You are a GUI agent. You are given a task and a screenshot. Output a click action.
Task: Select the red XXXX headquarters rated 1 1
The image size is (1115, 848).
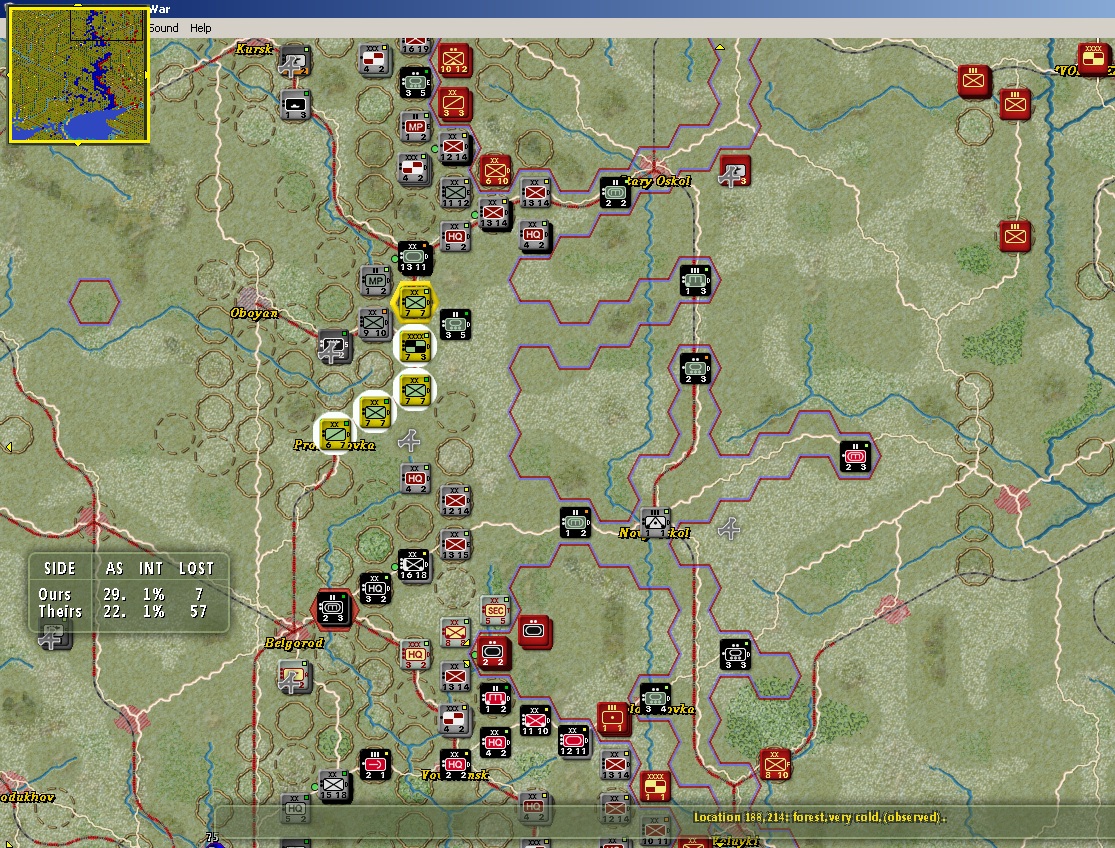coord(655,786)
